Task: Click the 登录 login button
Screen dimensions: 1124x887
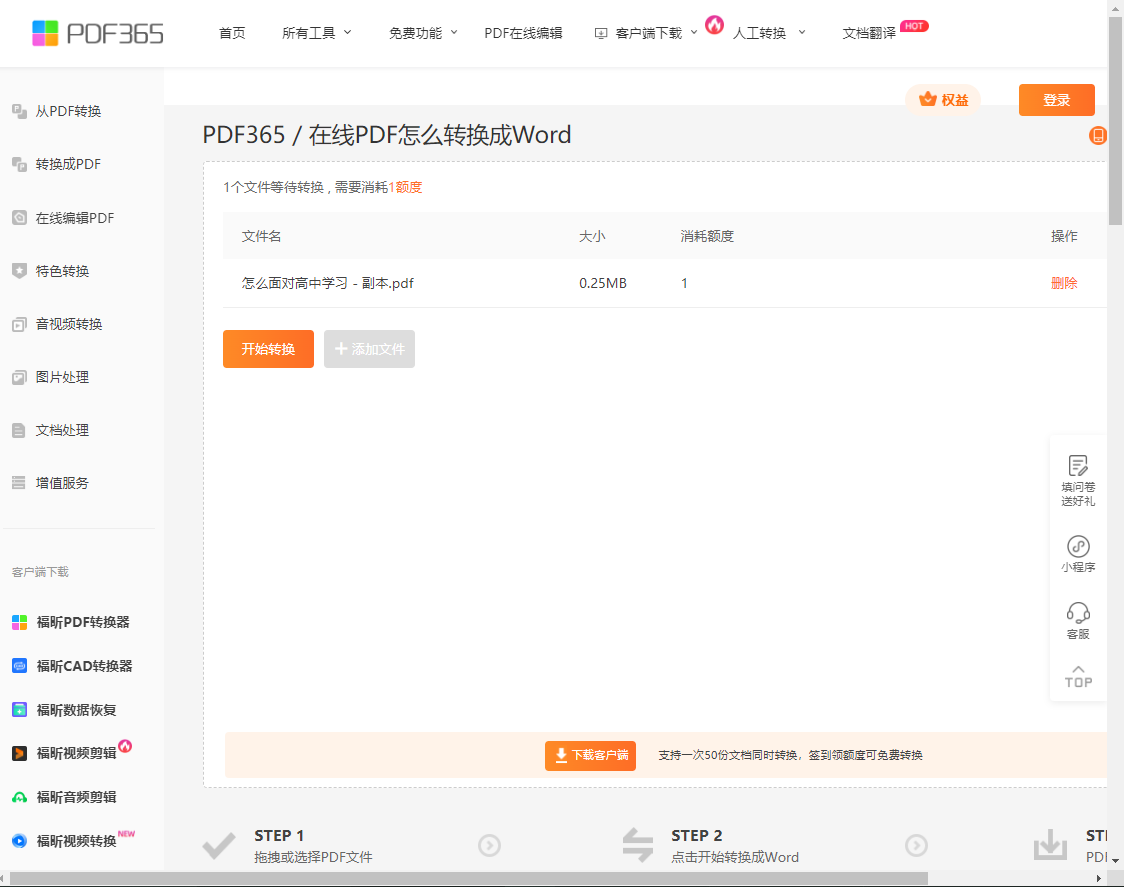Action: (1056, 100)
